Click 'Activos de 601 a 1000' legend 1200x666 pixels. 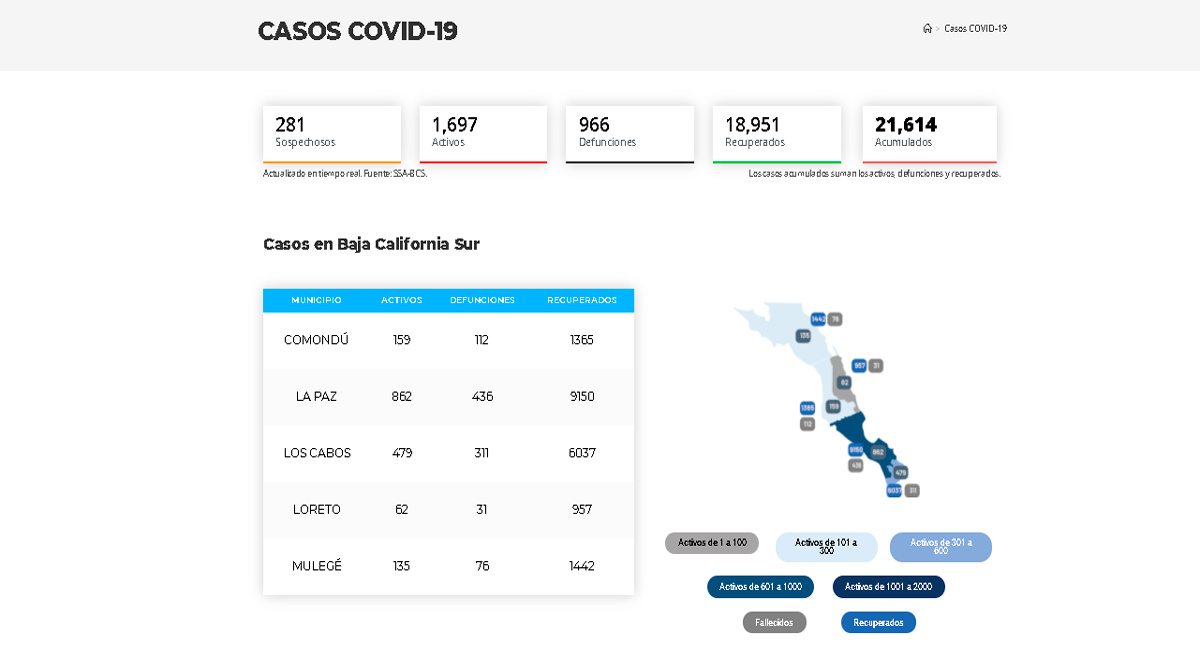760,587
